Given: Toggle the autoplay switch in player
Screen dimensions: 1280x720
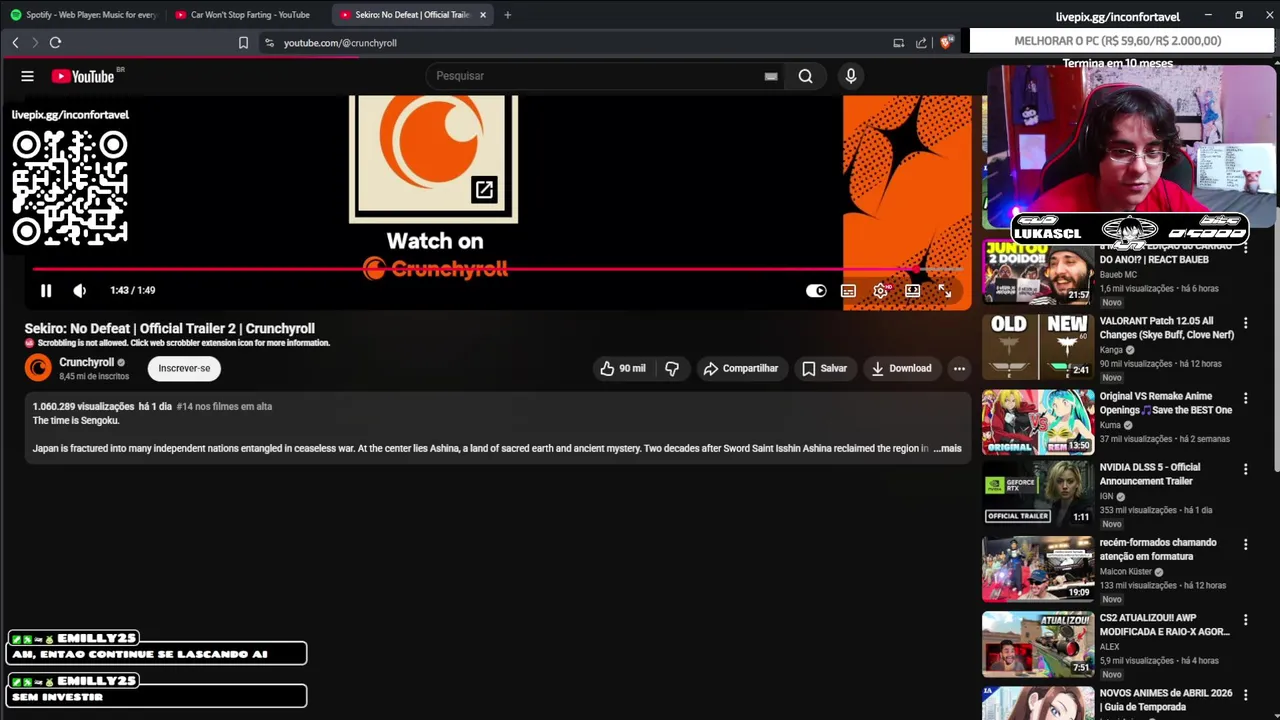Looking at the screenshot, I should tap(816, 291).
